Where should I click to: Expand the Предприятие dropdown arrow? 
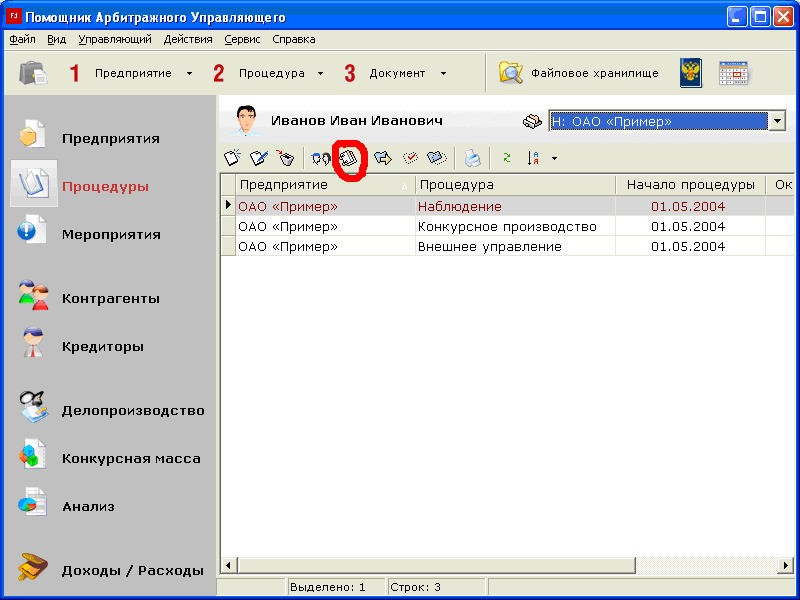[x=189, y=73]
